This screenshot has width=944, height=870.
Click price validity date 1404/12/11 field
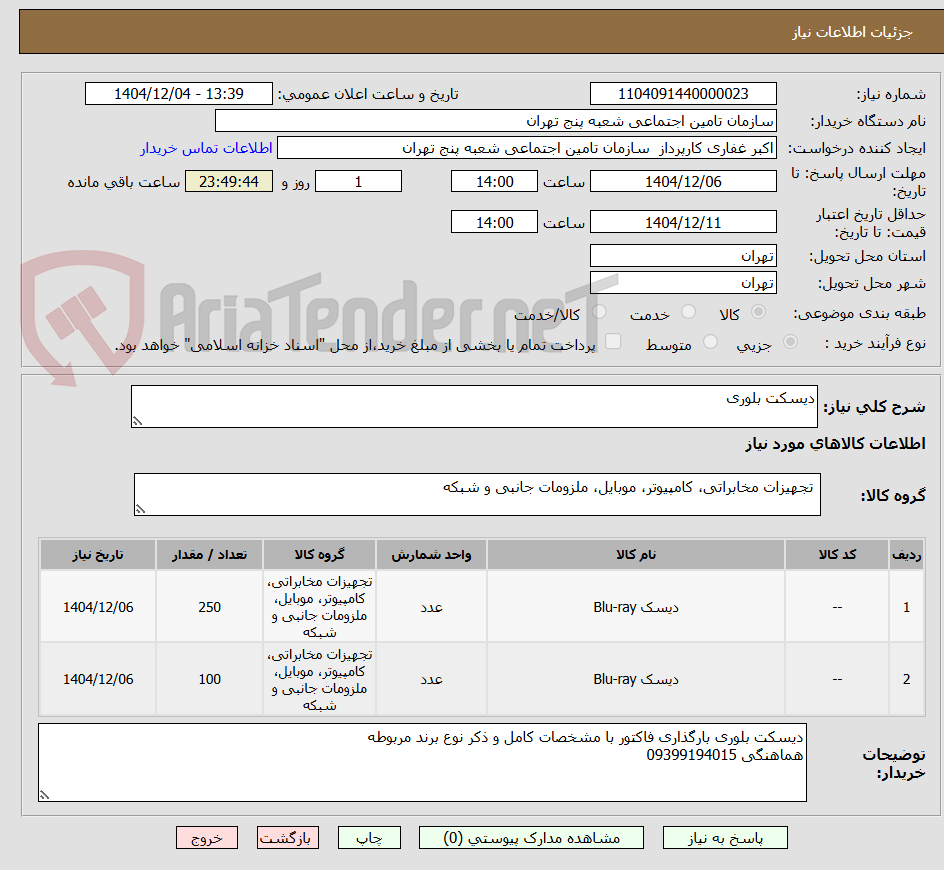pos(683,222)
